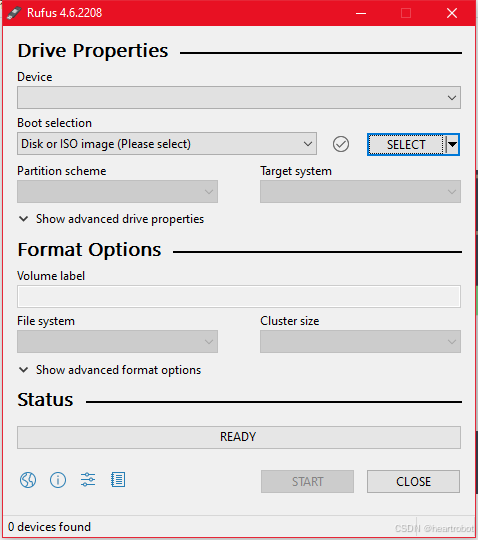Click the READY status progress bar
Image resolution: width=478 pixels, height=540 pixels.
[x=239, y=437]
